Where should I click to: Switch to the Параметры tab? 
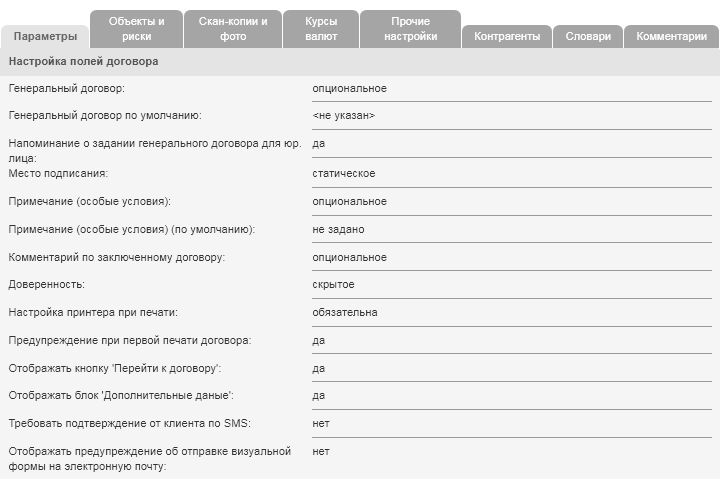click(45, 37)
